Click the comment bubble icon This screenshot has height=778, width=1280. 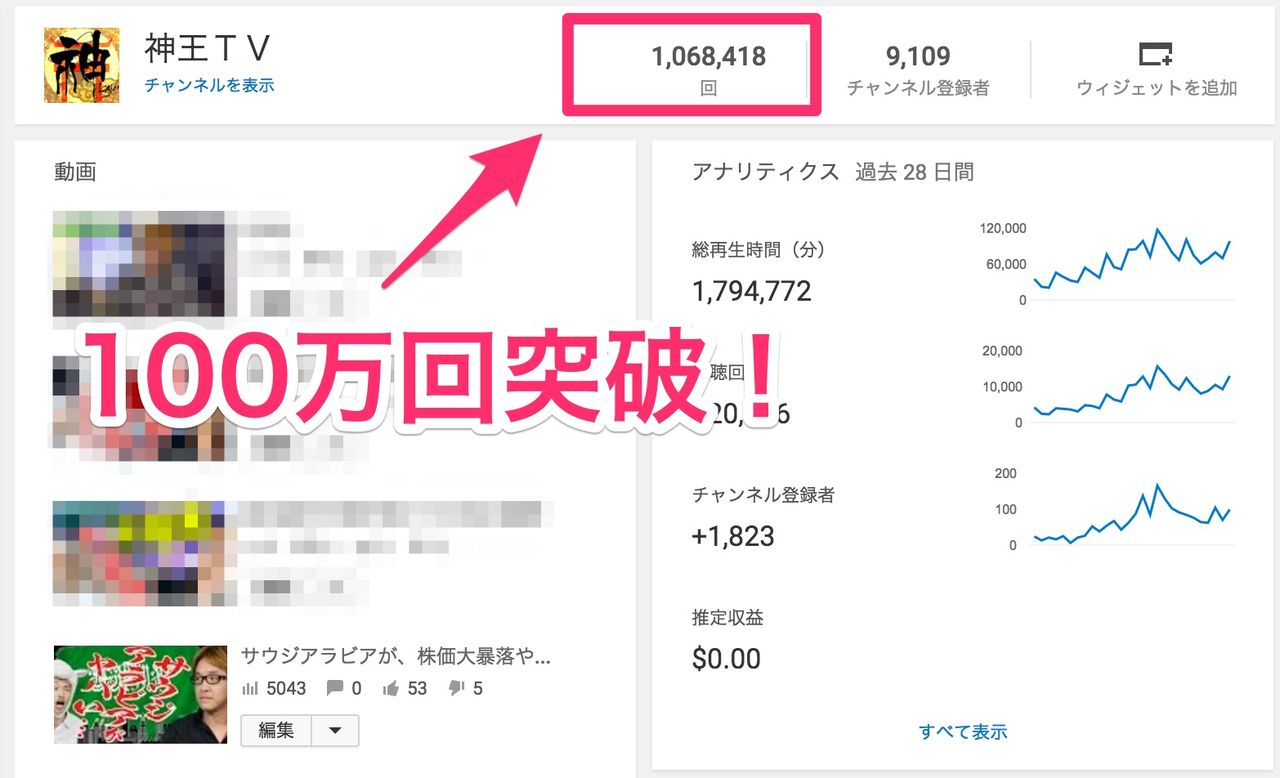click(335, 688)
